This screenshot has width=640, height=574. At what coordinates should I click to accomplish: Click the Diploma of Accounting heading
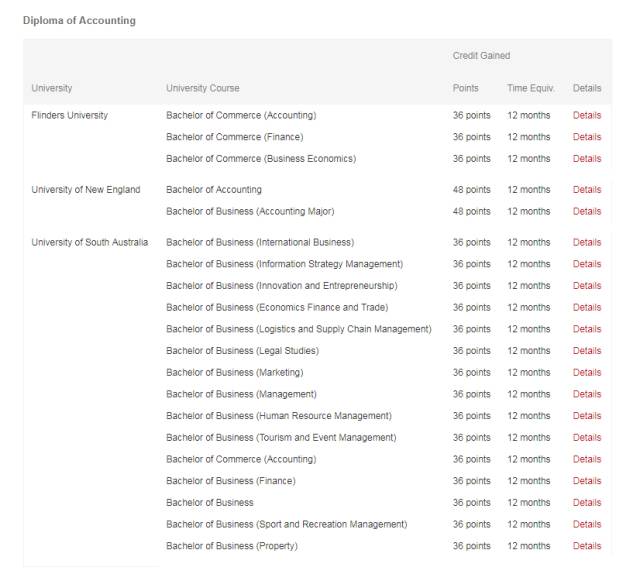[79, 20]
